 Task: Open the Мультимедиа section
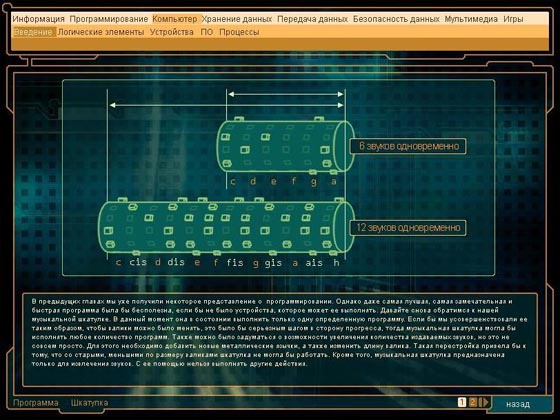click(x=471, y=19)
